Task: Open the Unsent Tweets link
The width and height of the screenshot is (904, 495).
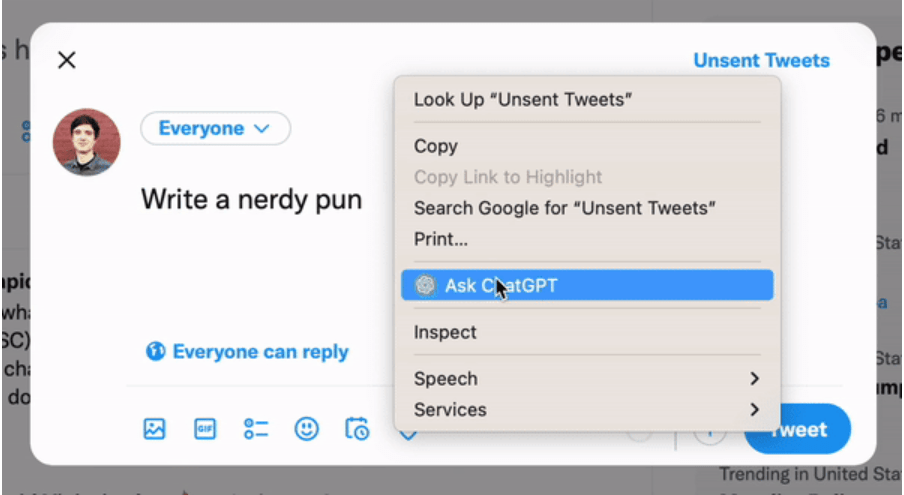Action: [x=761, y=61]
